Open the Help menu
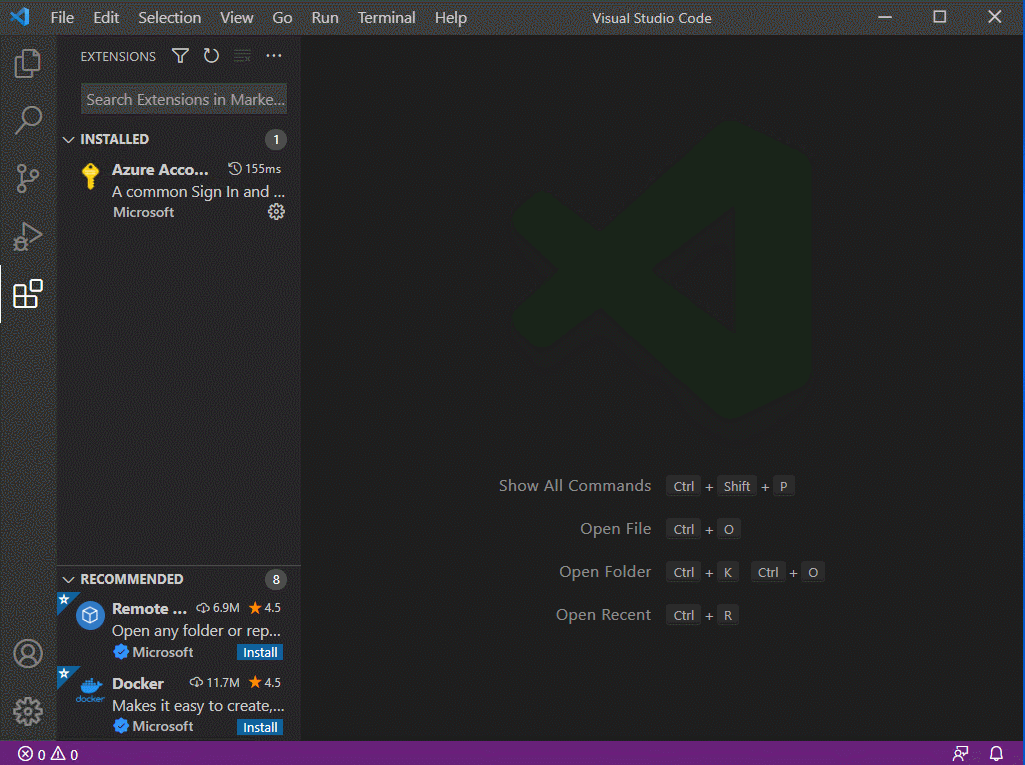1025x765 pixels. click(451, 18)
